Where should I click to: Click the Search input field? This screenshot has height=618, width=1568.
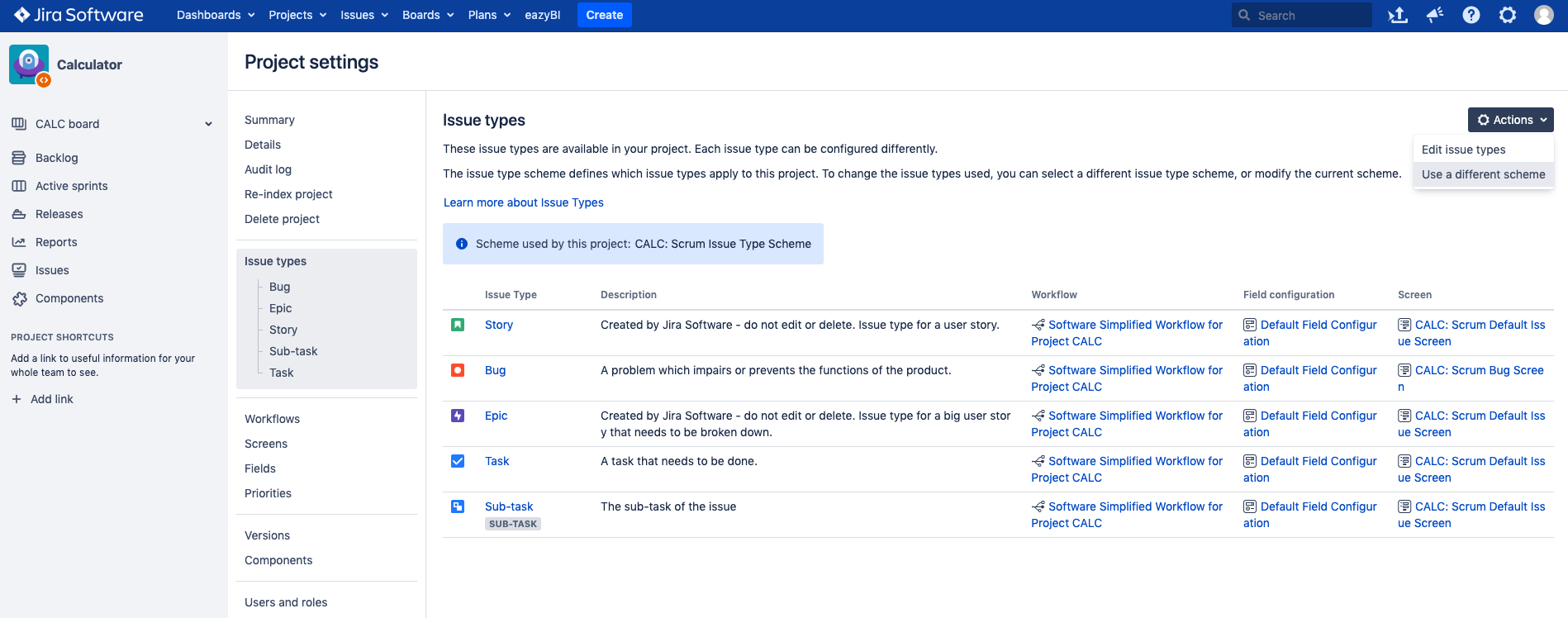tap(1302, 15)
